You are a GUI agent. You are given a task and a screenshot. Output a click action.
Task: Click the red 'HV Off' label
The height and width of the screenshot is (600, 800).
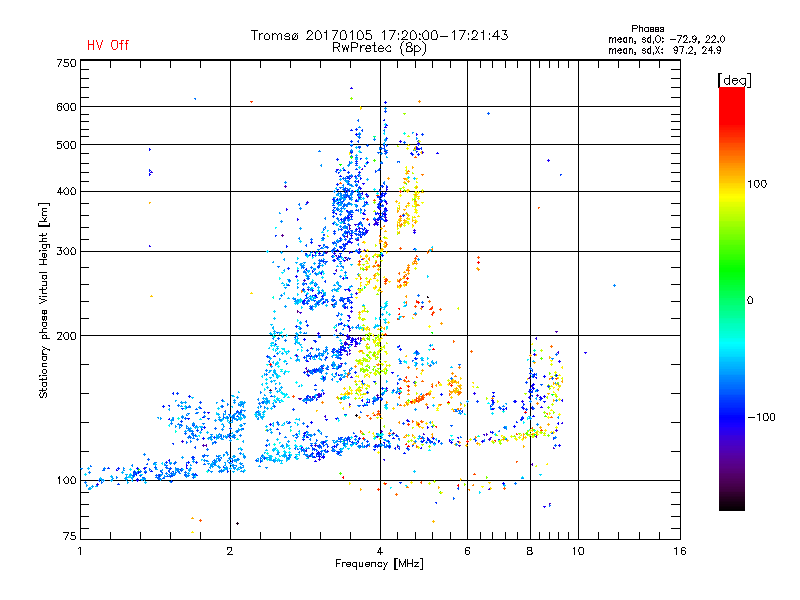[108, 45]
